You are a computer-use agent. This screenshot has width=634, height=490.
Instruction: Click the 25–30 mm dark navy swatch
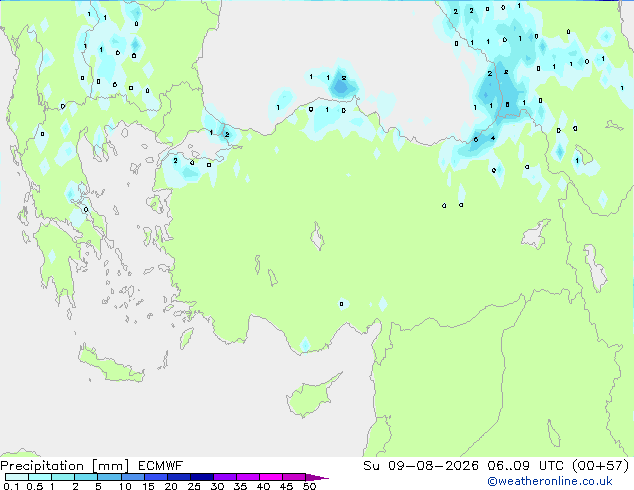coord(202,477)
